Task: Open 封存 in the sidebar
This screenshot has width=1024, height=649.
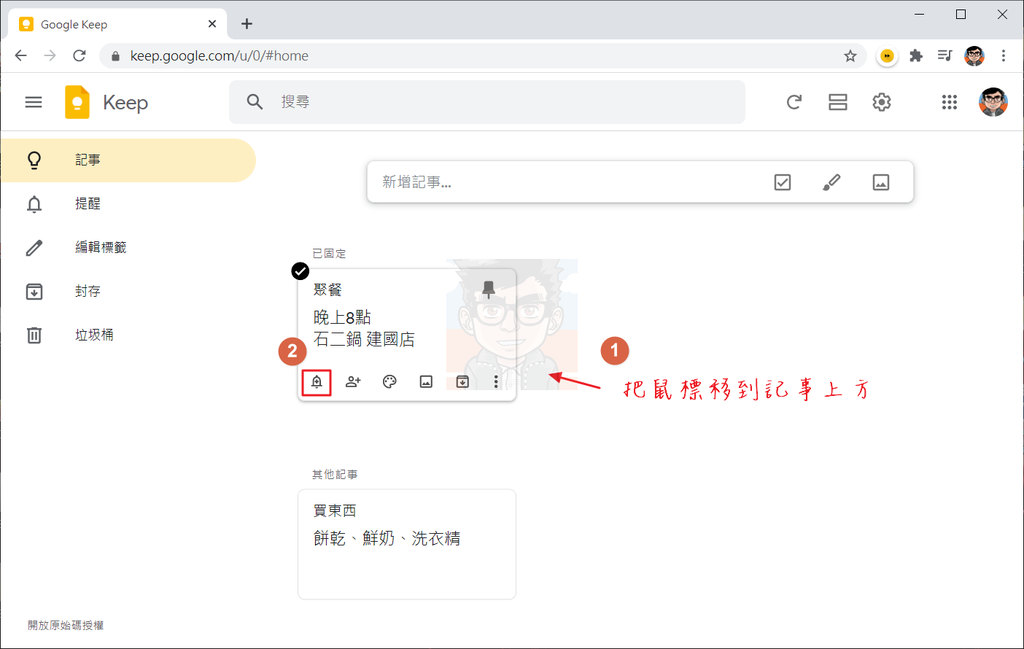Action: pyautogui.click(x=128, y=291)
